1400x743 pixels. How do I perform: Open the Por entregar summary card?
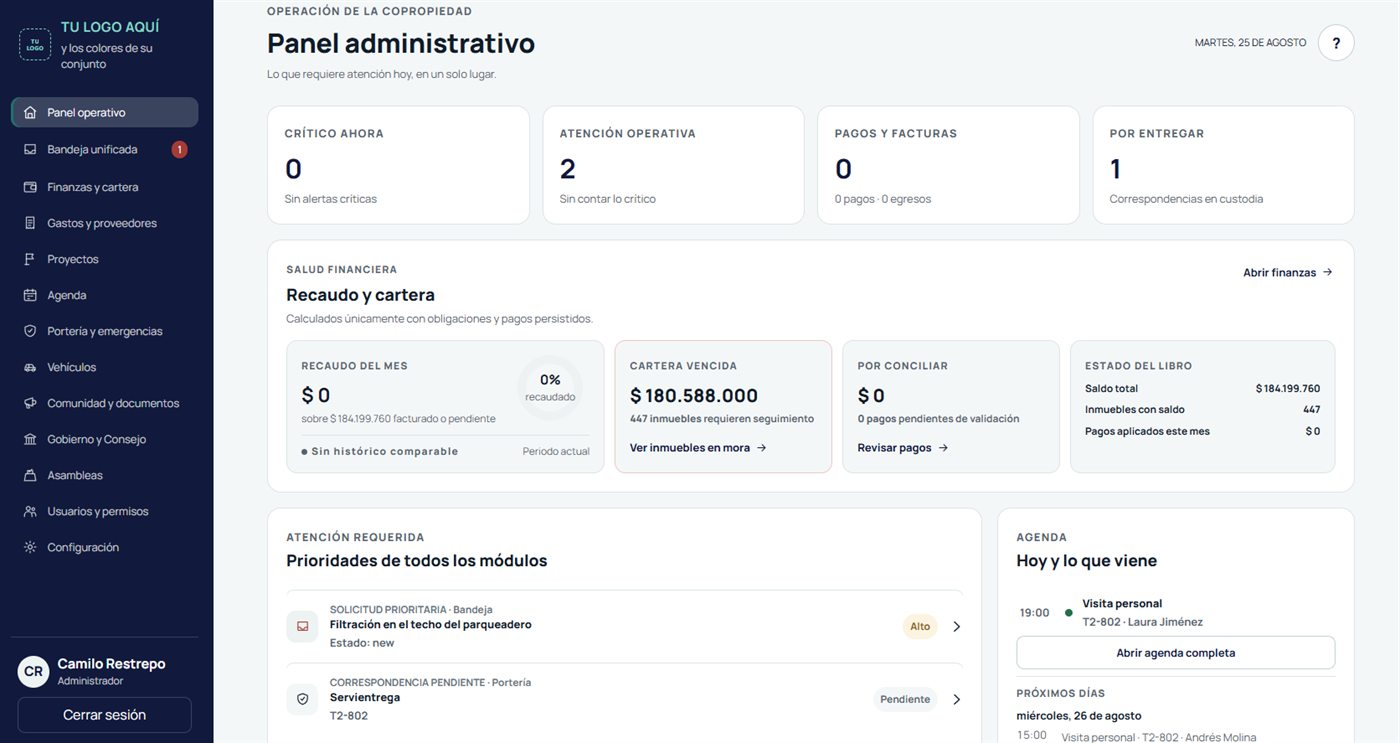point(1223,165)
